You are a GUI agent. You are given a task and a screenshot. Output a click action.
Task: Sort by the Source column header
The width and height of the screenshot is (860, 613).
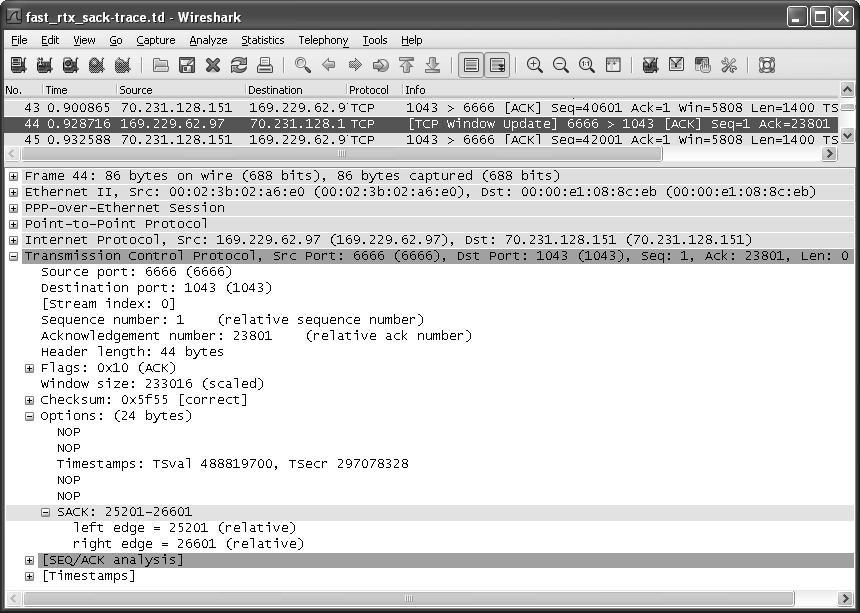click(x=180, y=90)
